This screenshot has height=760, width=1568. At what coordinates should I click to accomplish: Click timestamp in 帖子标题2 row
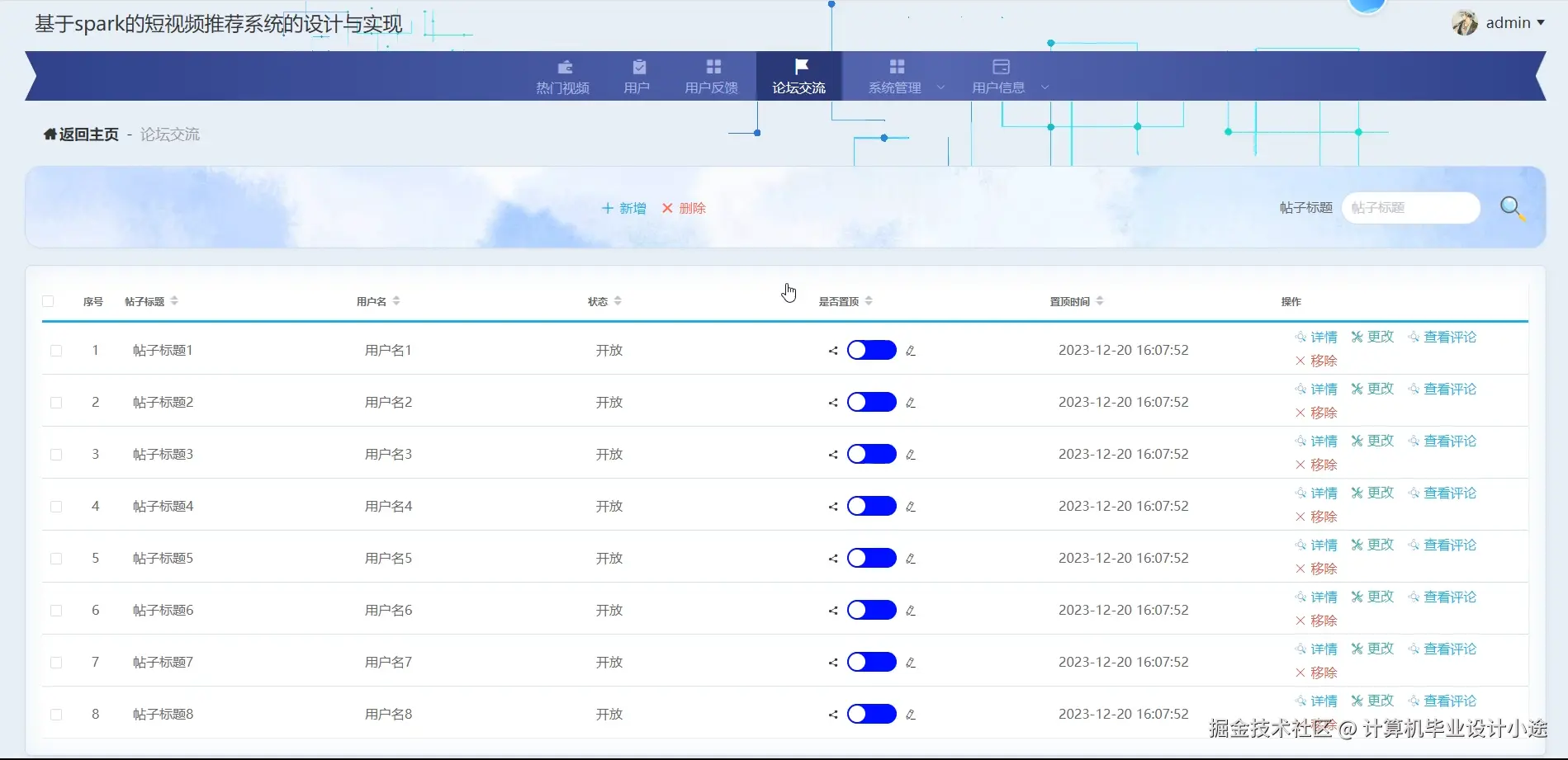(x=1124, y=402)
